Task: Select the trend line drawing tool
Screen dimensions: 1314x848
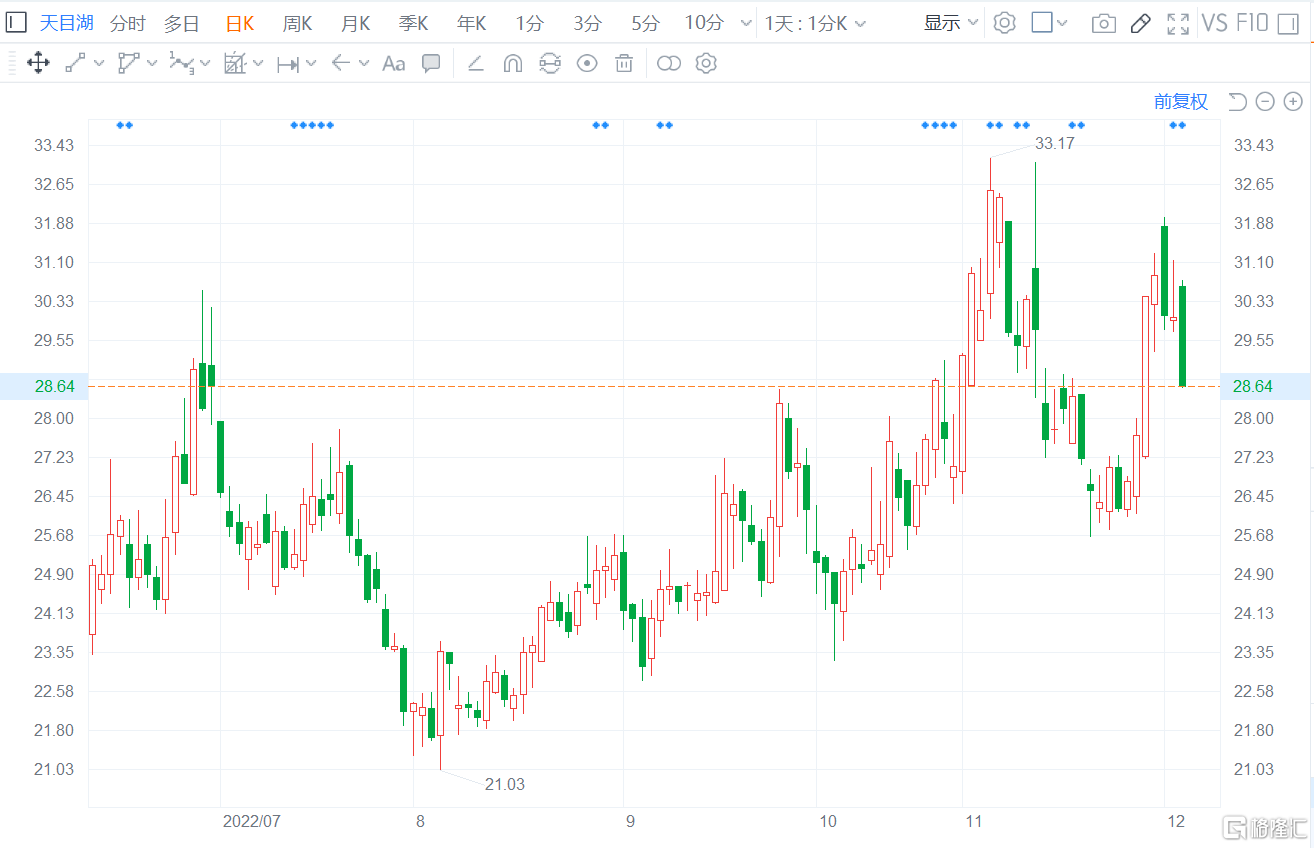Action: pos(75,64)
